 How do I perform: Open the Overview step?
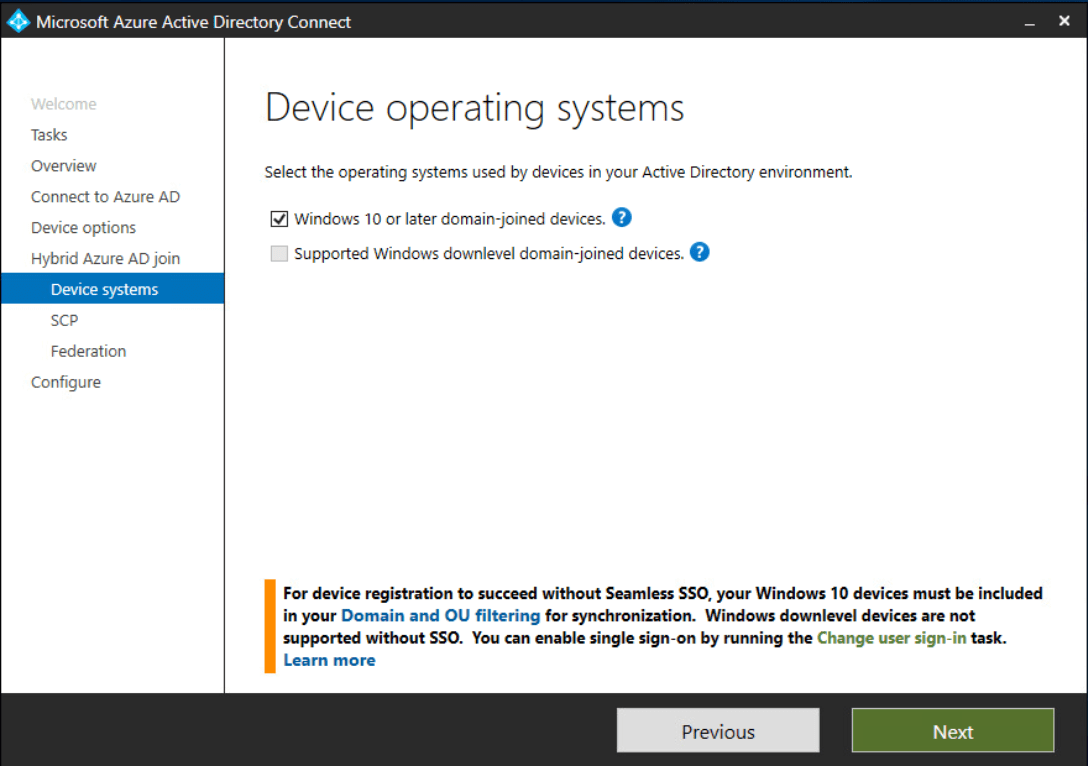pyautogui.click(x=63, y=165)
